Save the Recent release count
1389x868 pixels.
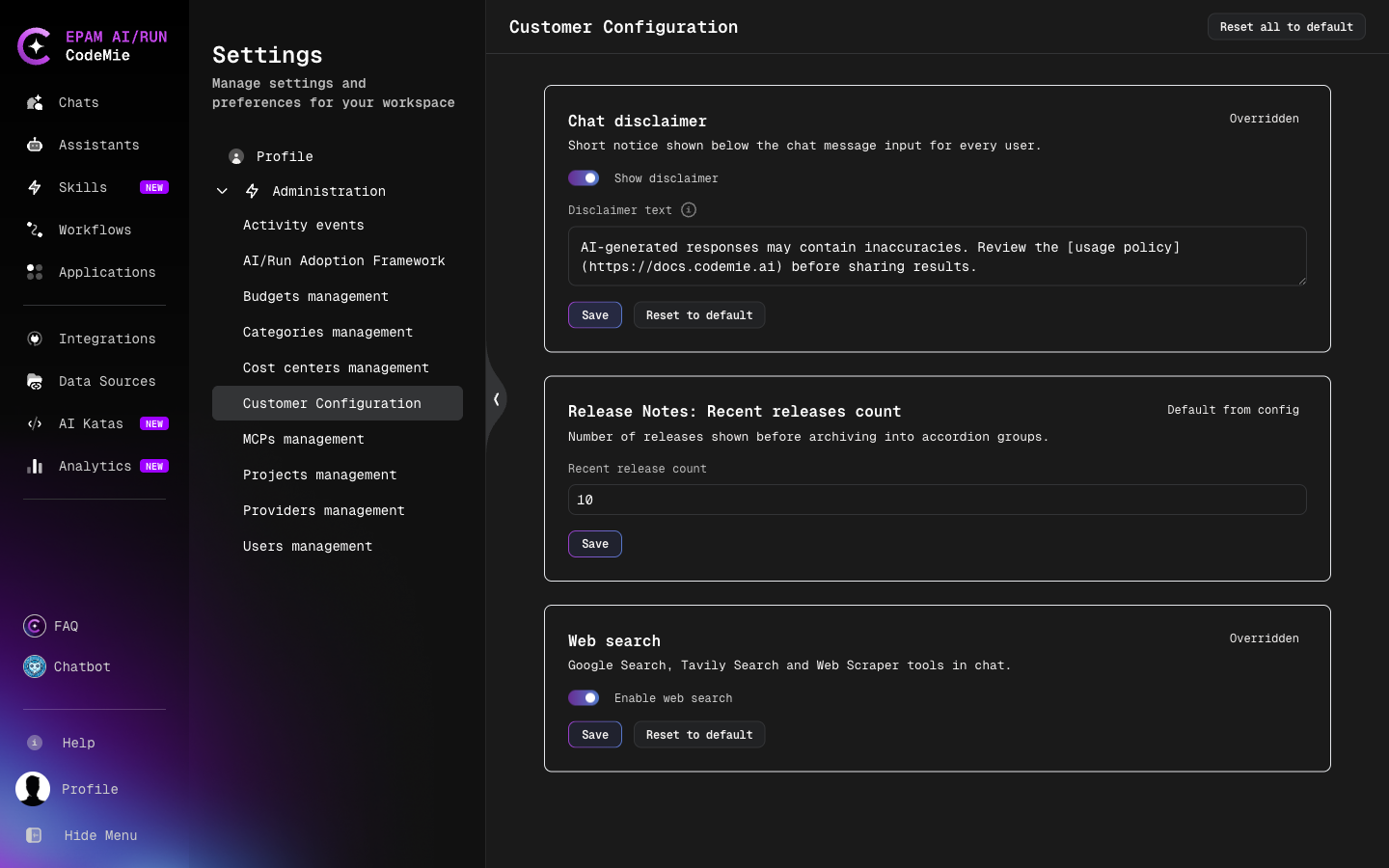tap(595, 544)
